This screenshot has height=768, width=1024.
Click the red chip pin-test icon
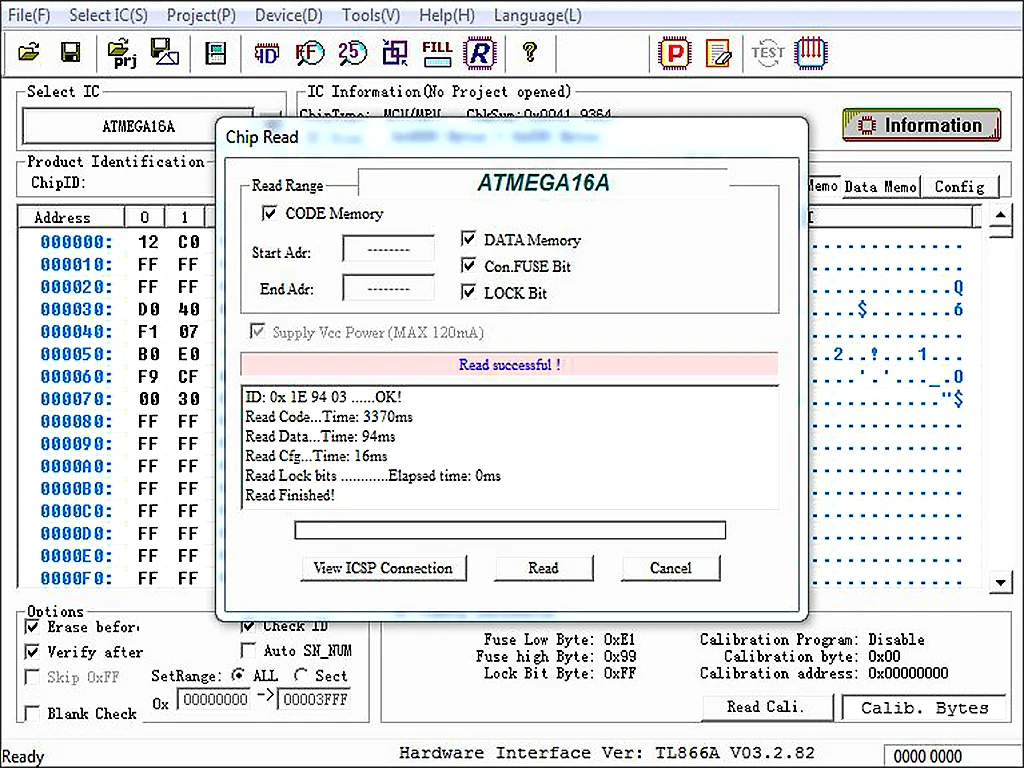click(x=811, y=54)
